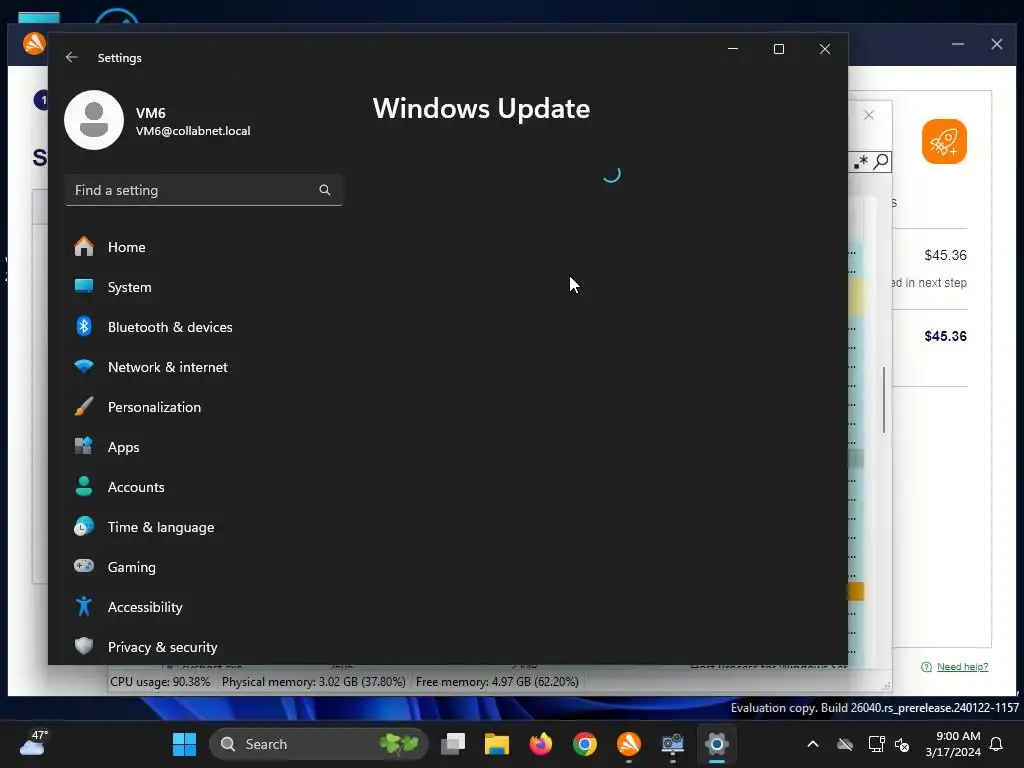Image resolution: width=1024 pixels, height=768 pixels.
Task: Click the magnifier icon in Find a setting
Action: click(325, 190)
